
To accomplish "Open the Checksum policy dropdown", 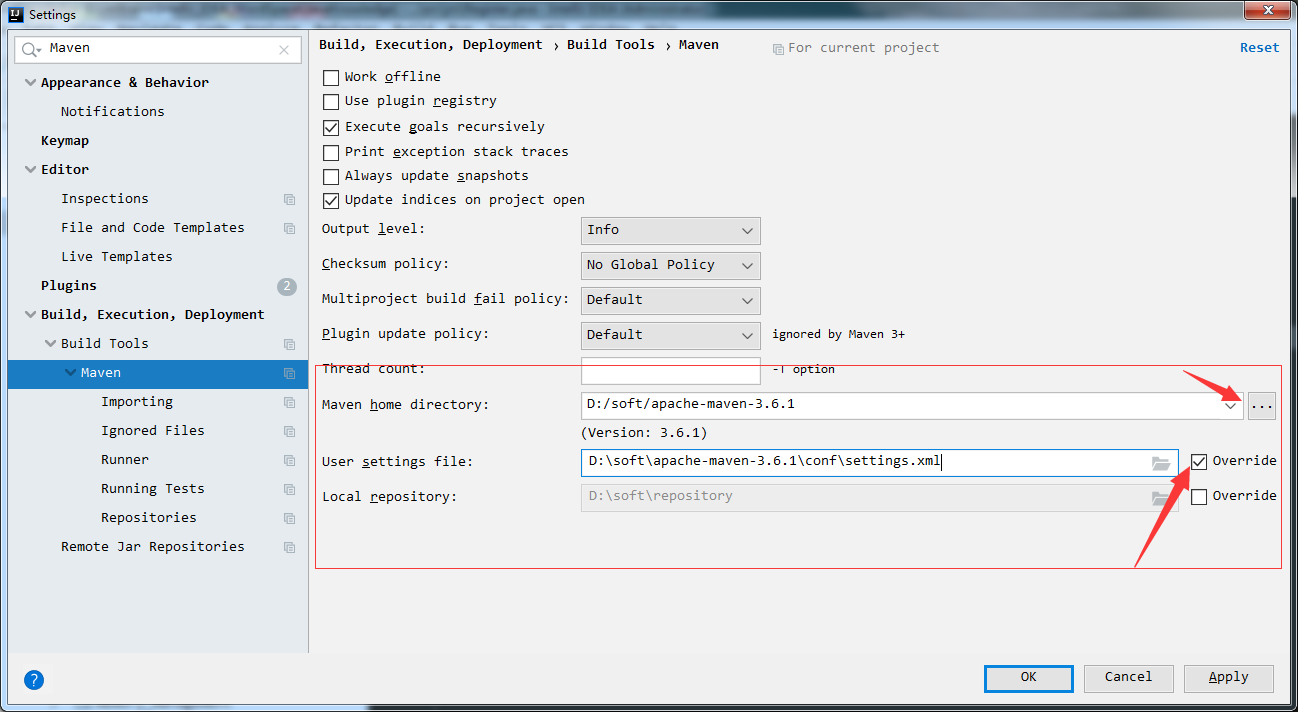I will tap(670, 265).
